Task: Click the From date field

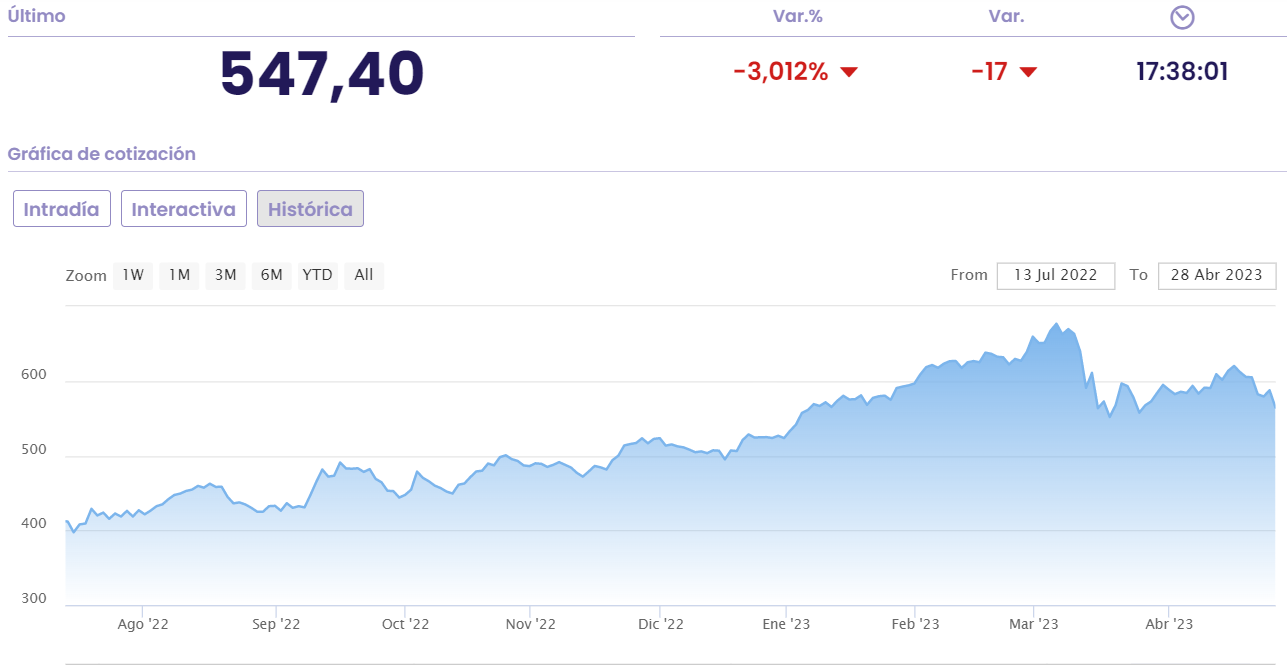Action: (1055, 275)
